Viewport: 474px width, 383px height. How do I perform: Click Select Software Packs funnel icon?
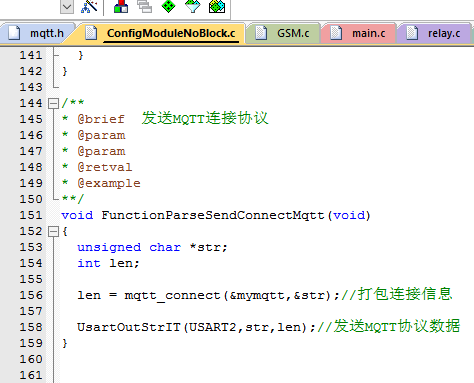tap(192, 6)
